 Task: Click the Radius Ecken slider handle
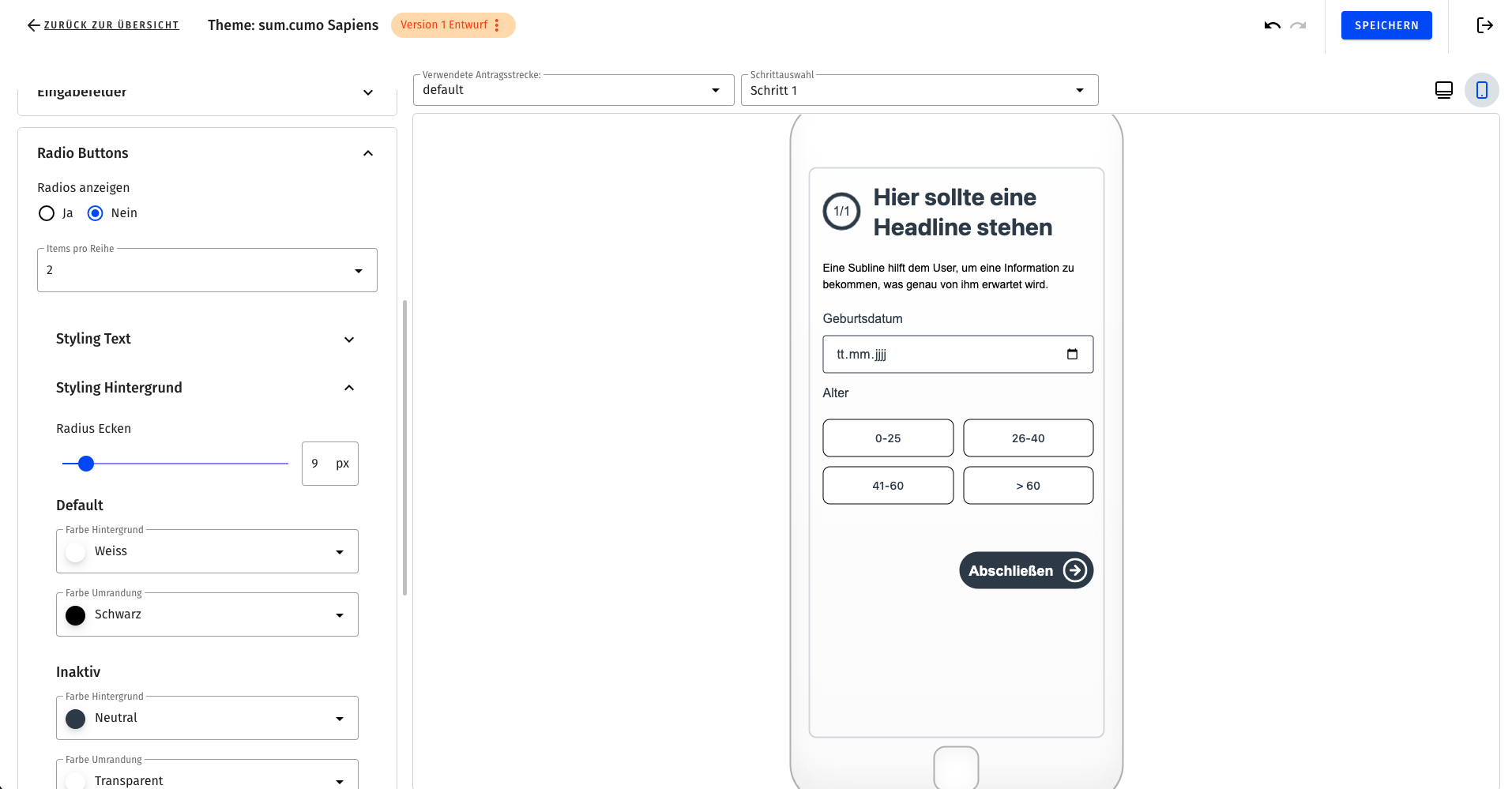(x=86, y=464)
